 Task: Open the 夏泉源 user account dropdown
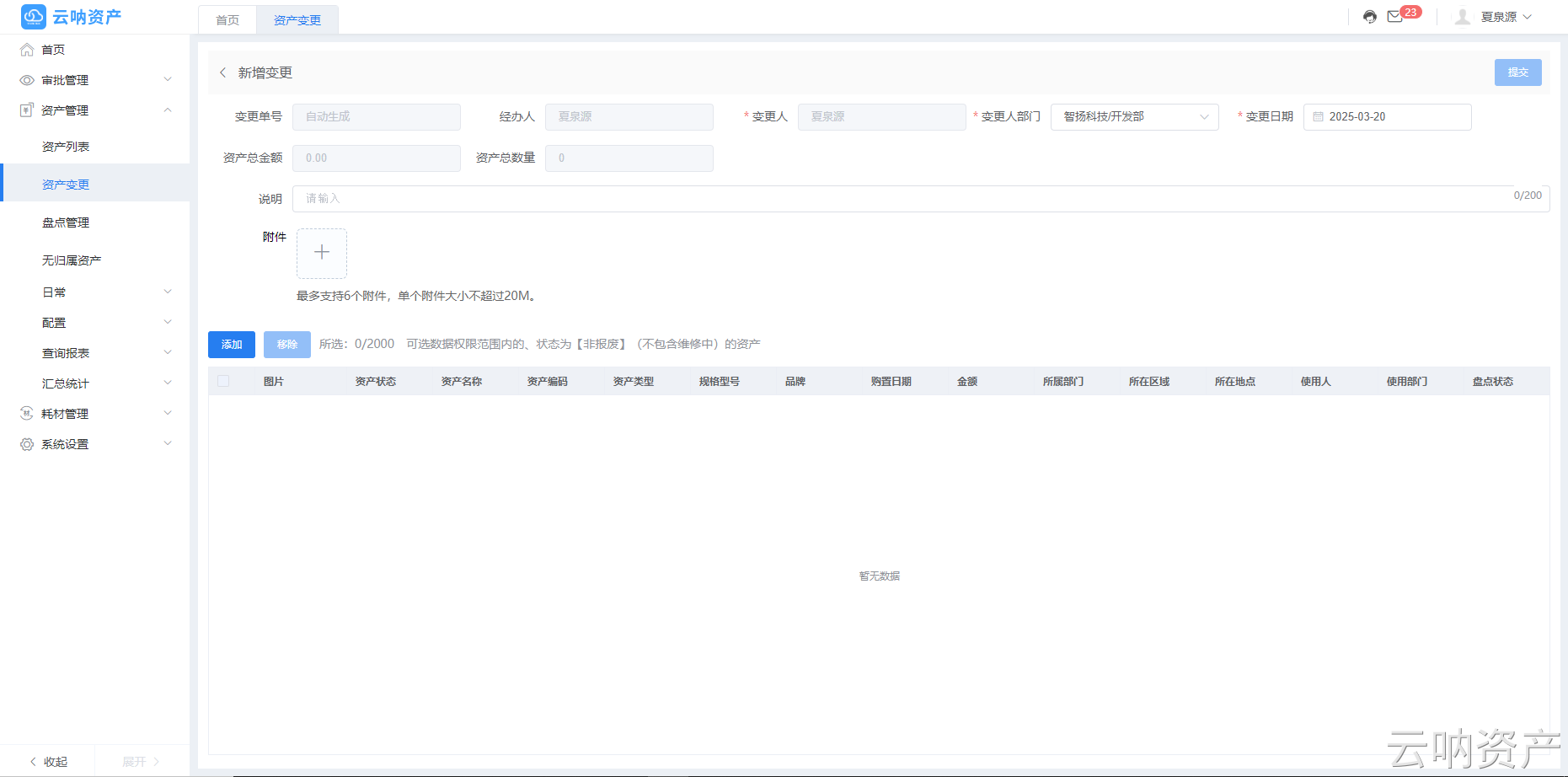click(x=1506, y=17)
